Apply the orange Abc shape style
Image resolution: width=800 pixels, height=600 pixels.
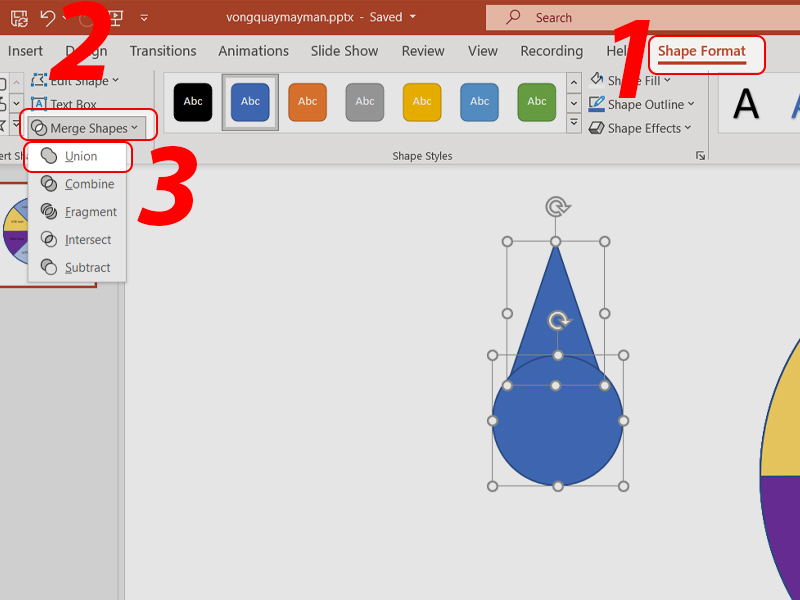pyautogui.click(x=307, y=101)
